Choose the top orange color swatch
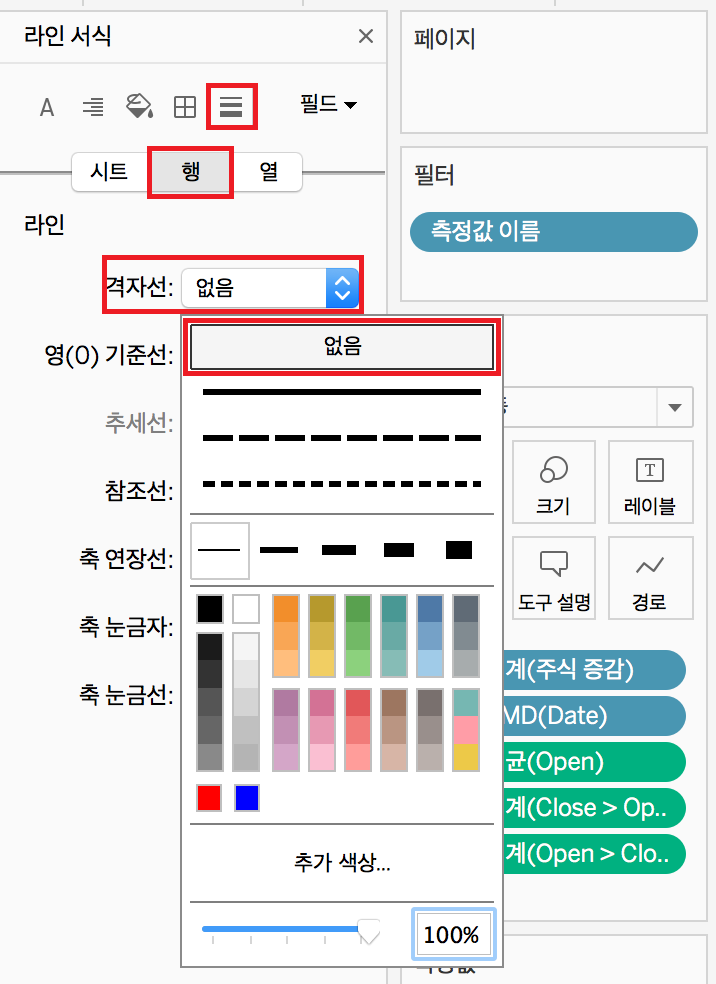The image size is (716, 984). pyautogui.click(x=286, y=609)
